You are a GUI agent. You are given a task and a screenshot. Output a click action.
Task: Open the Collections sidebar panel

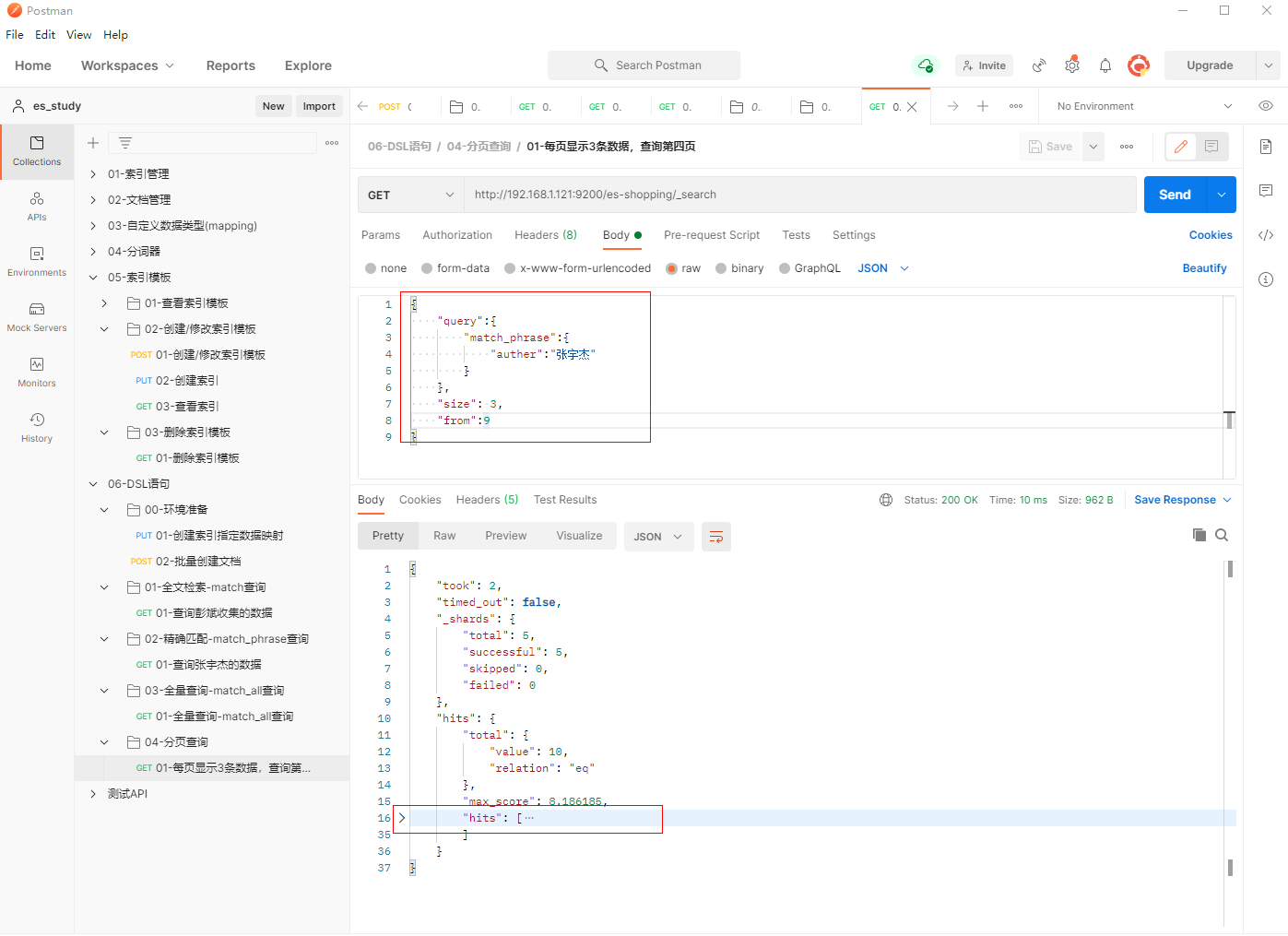(x=37, y=150)
